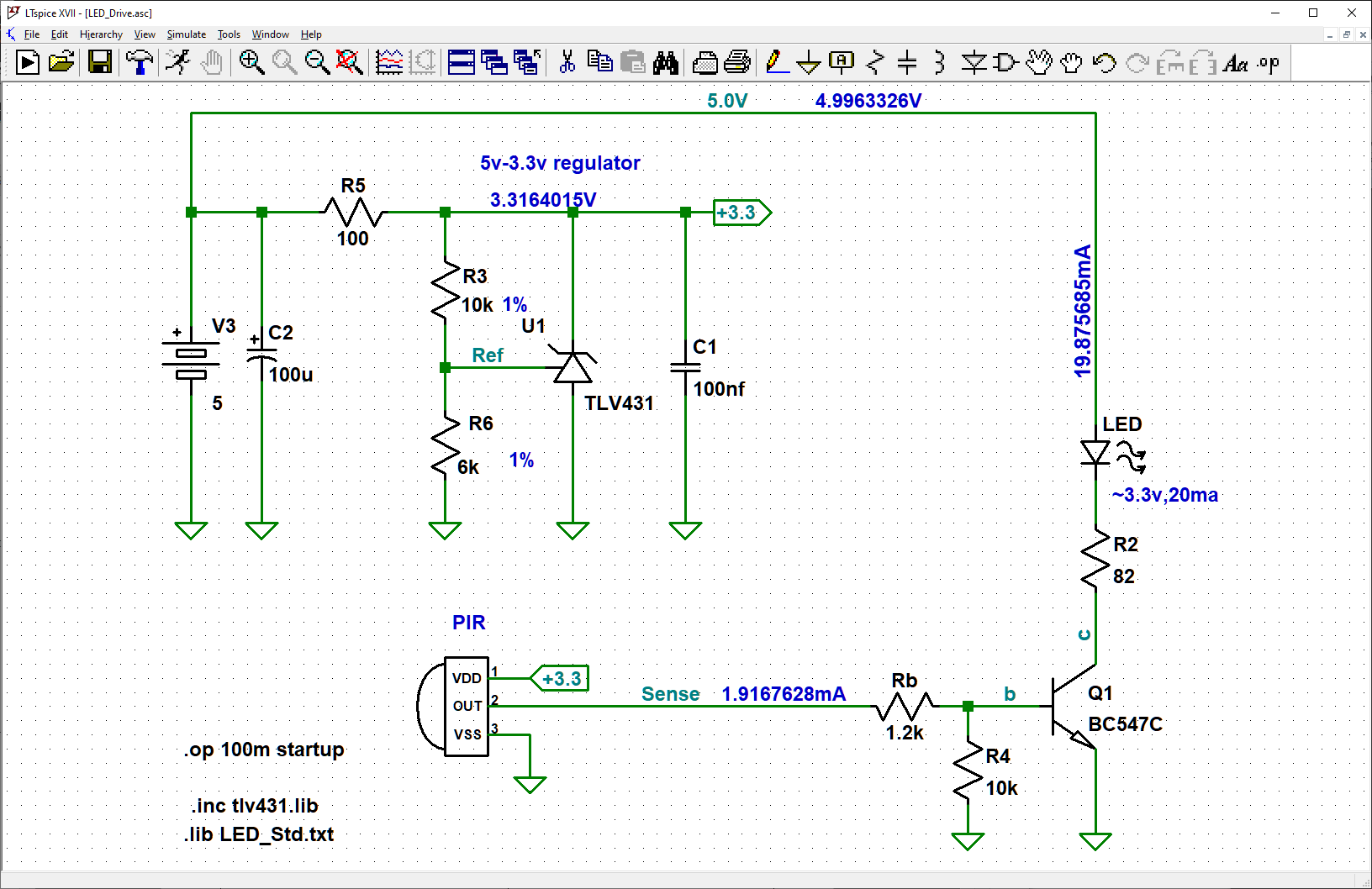Run the simulation with running man icon
The height and width of the screenshot is (889, 1372).
point(177,62)
